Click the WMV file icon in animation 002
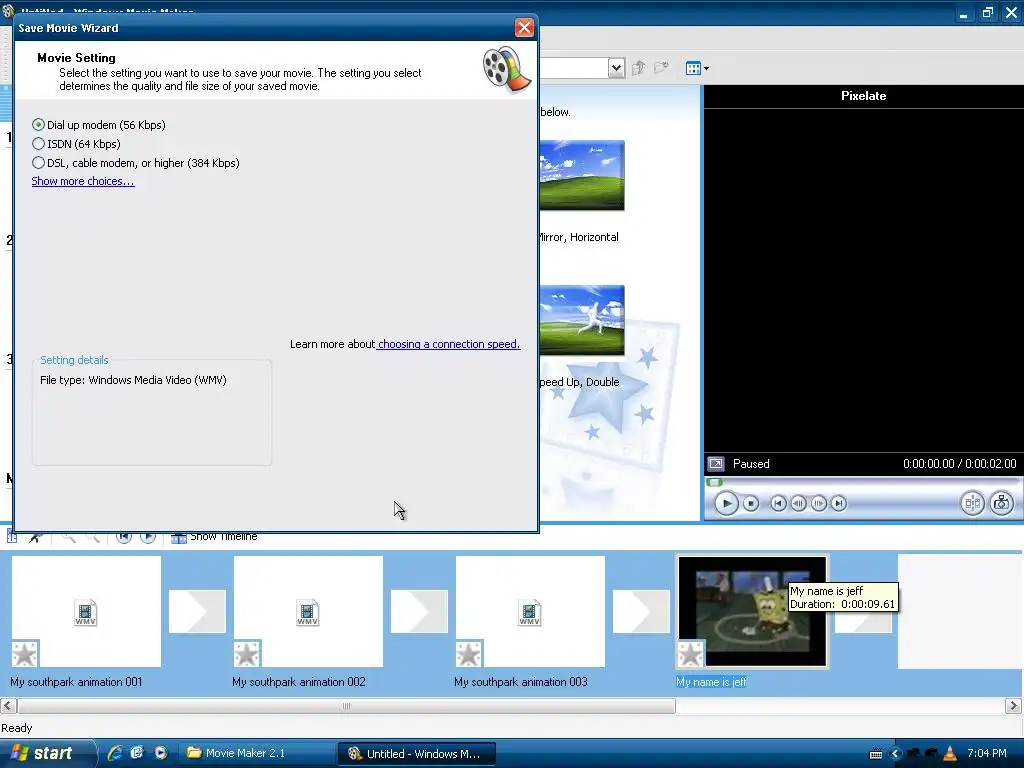 point(308,613)
